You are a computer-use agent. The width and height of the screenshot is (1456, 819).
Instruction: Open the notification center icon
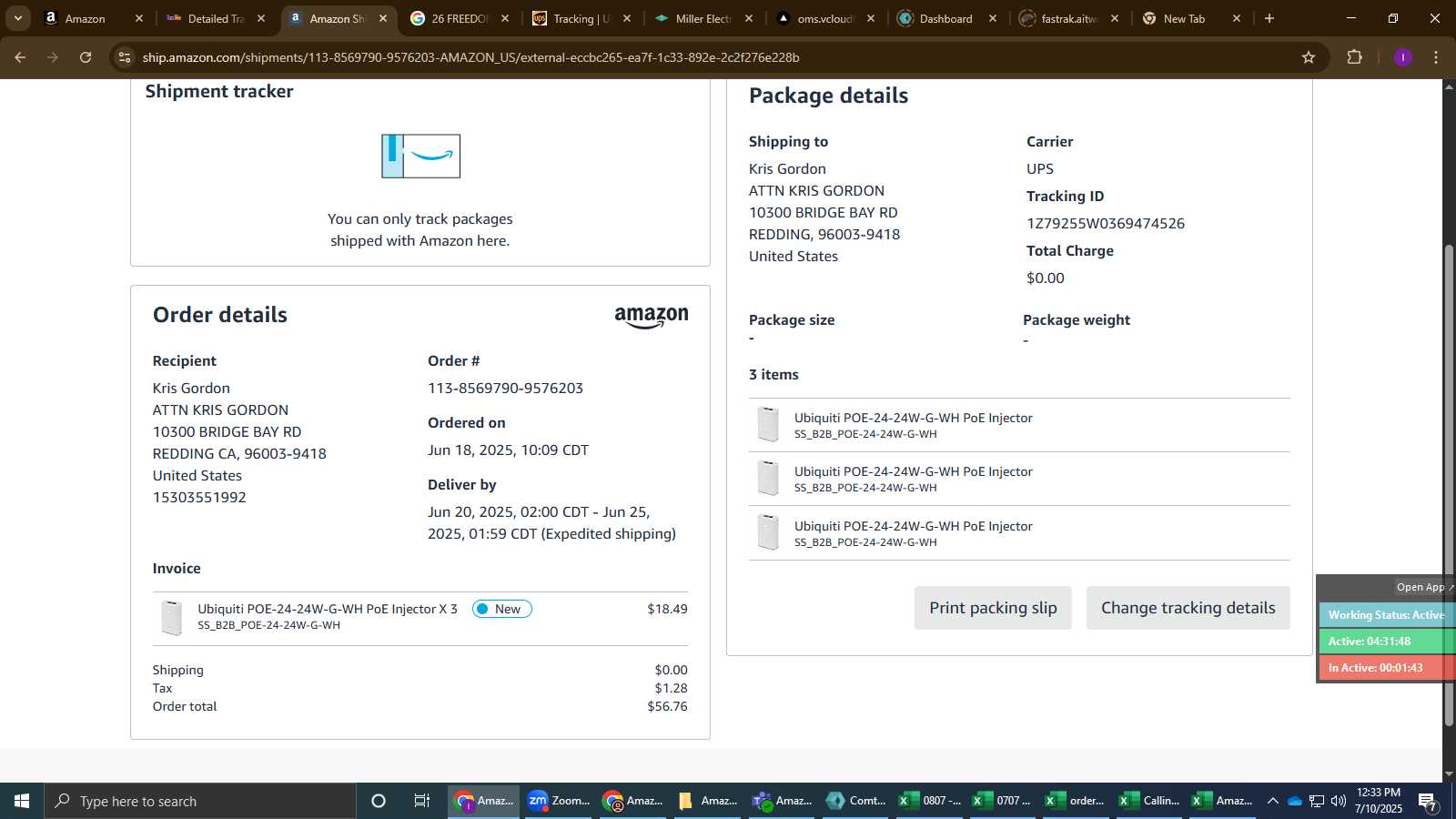point(1428,802)
